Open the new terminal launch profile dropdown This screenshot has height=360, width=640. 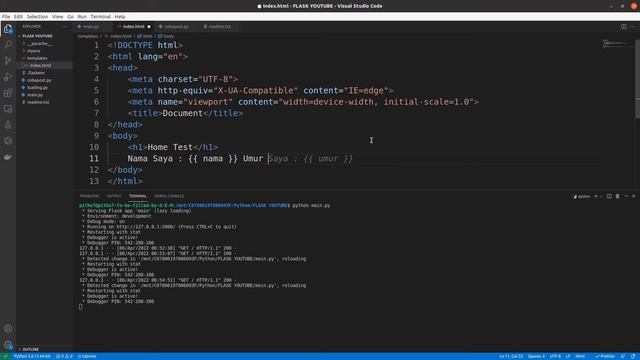click(x=601, y=196)
